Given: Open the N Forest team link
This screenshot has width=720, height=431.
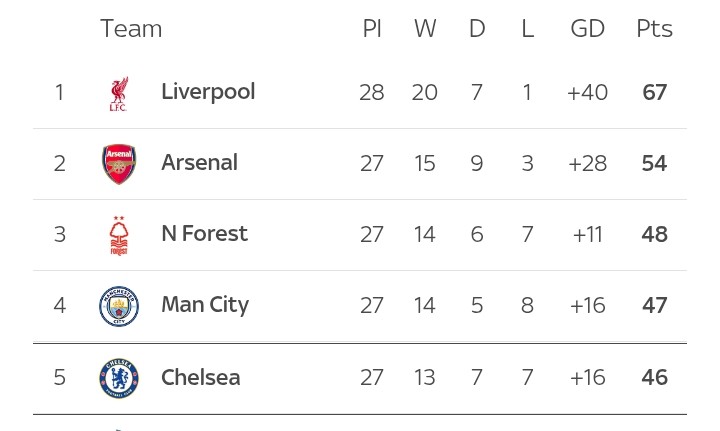Looking at the screenshot, I should coord(204,234).
